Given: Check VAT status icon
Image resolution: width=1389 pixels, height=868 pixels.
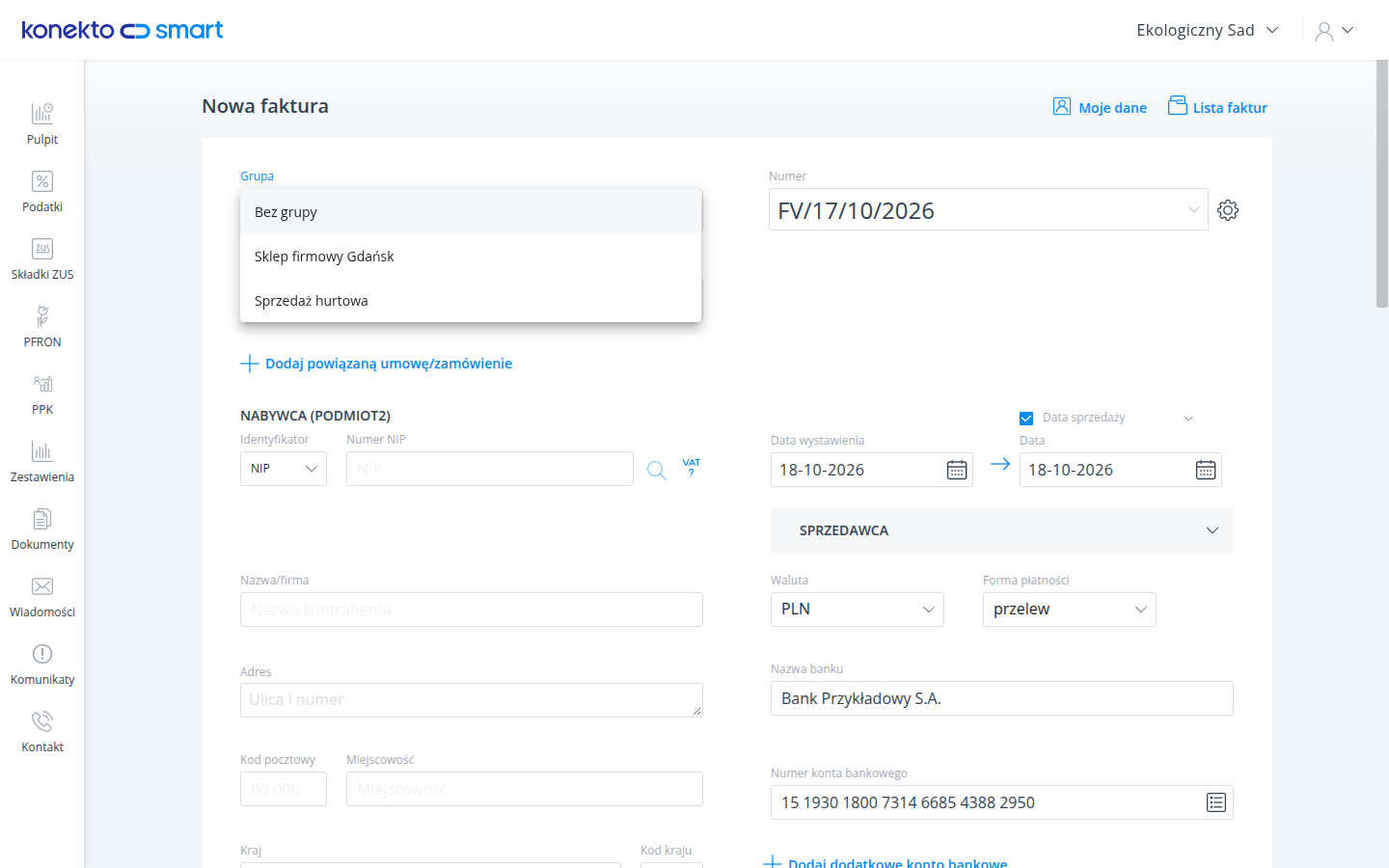Looking at the screenshot, I should point(692,467).
